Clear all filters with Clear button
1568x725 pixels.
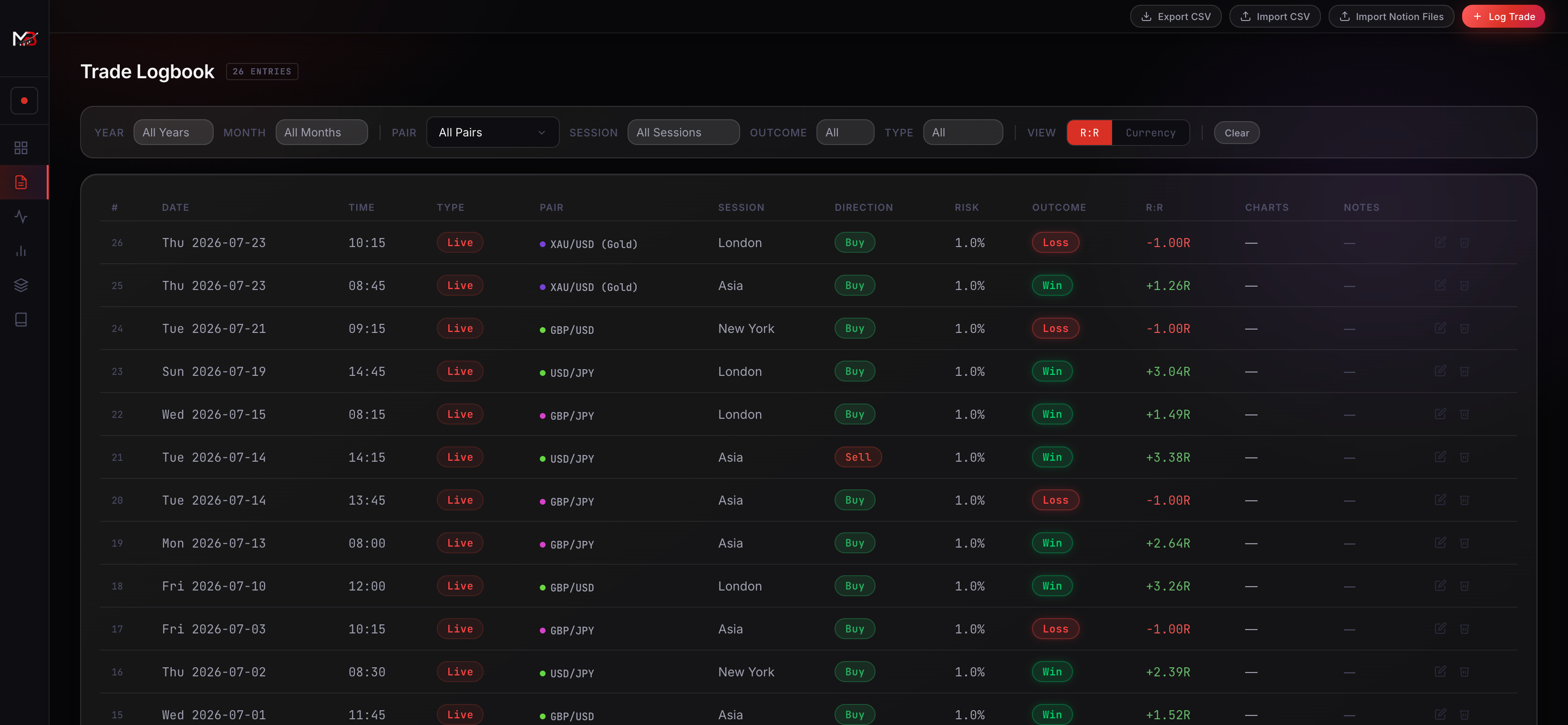coord(1236,133)
